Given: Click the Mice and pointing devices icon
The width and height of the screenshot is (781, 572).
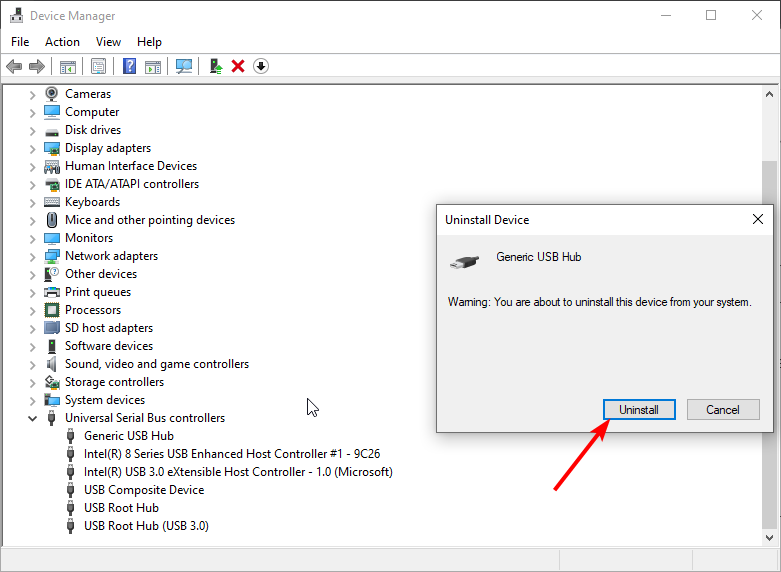Looking at the screenshot, I should coord(52,220).
